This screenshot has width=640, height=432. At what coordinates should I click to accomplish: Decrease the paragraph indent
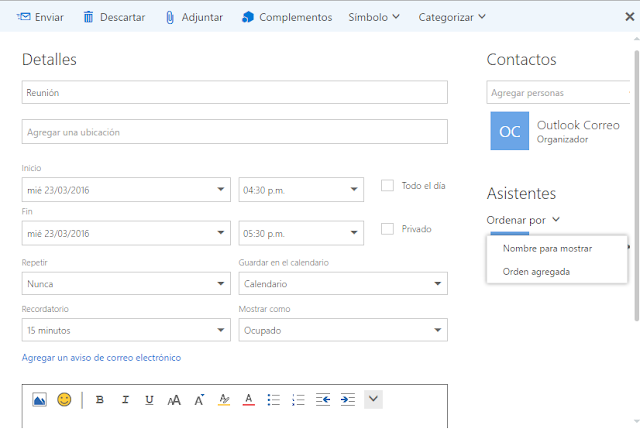coord(323,399)
